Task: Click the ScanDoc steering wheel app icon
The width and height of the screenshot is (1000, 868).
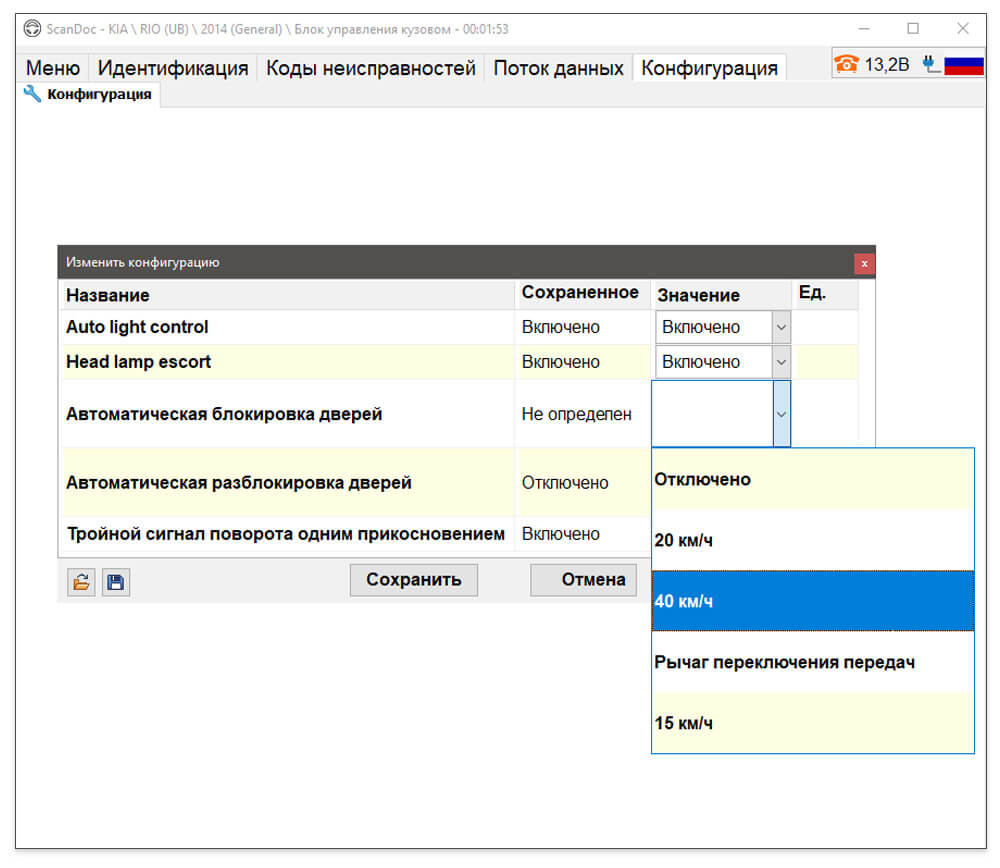Action: [x=32, y=29]
